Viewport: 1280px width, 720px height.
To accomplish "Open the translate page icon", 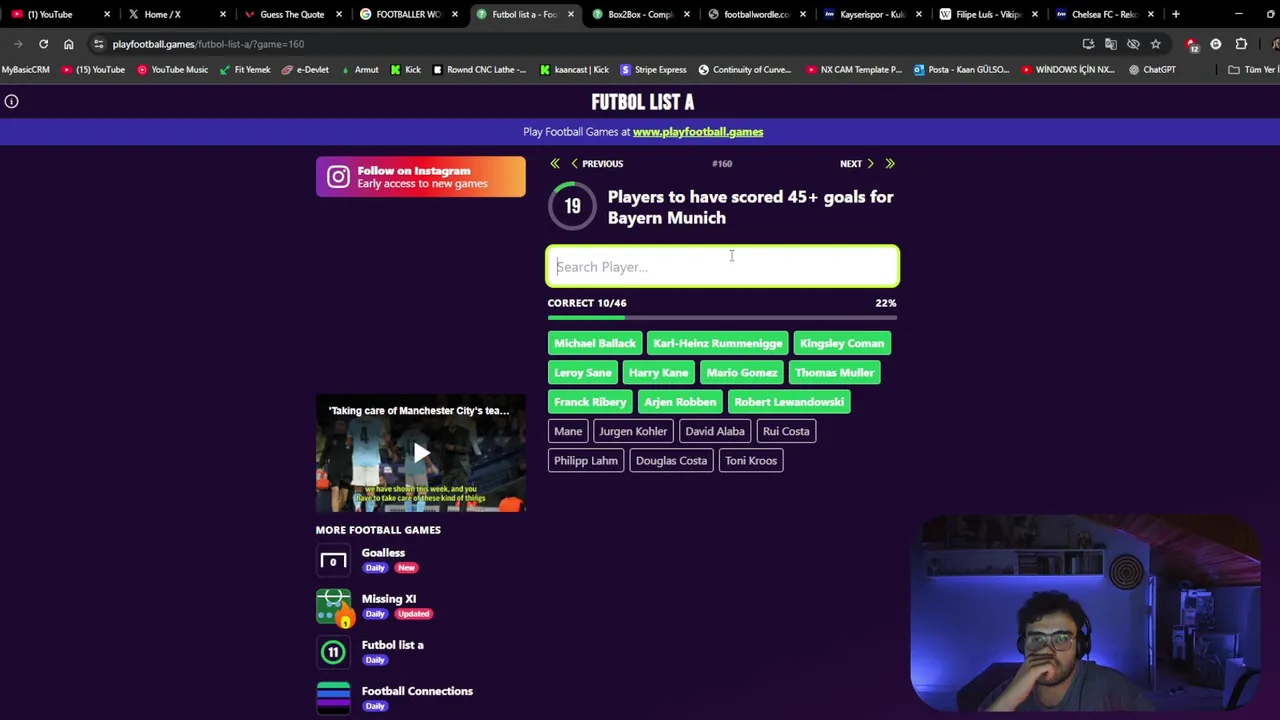I will coord(1110,44).
